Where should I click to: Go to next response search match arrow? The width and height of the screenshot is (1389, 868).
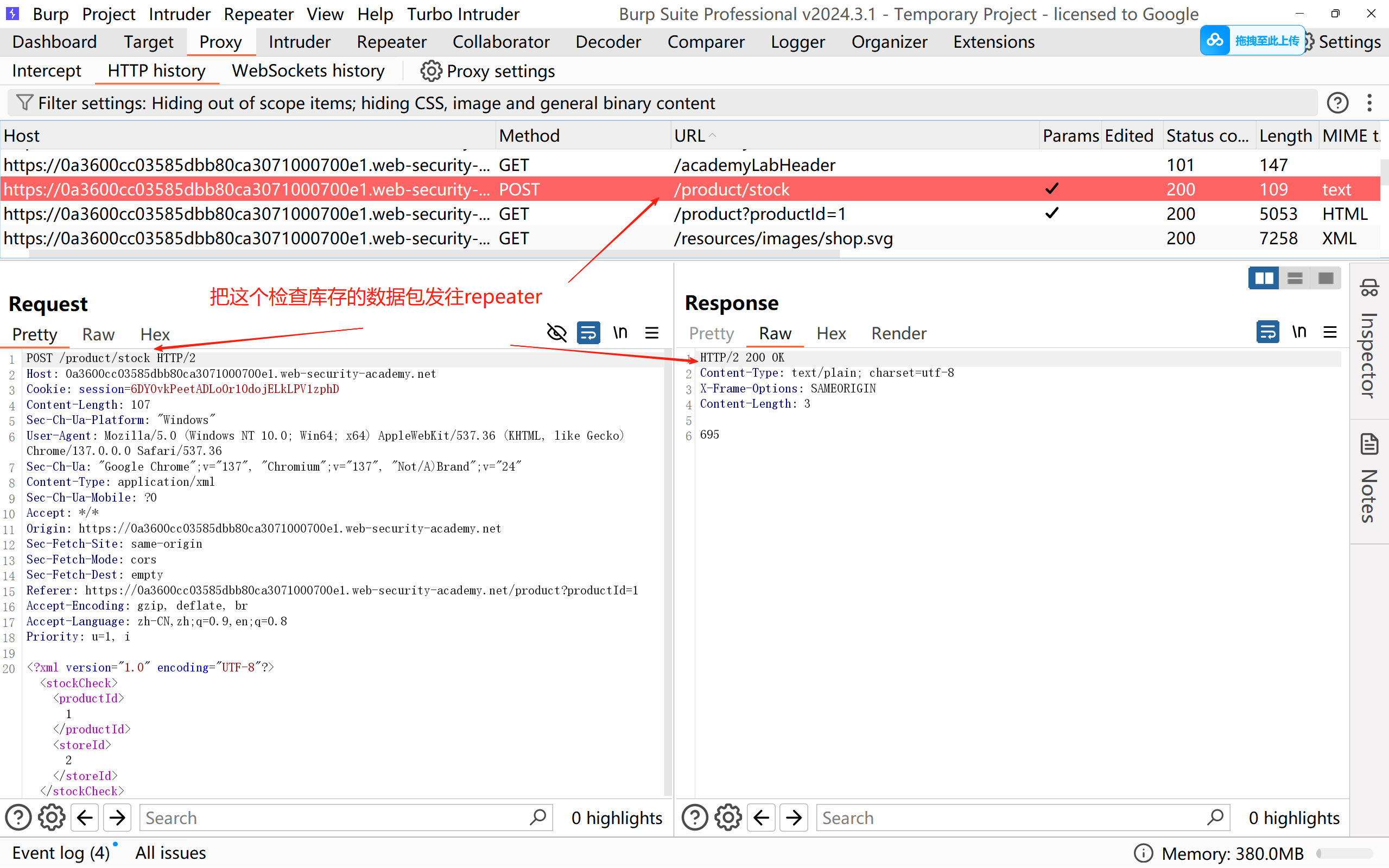[794, 818]
